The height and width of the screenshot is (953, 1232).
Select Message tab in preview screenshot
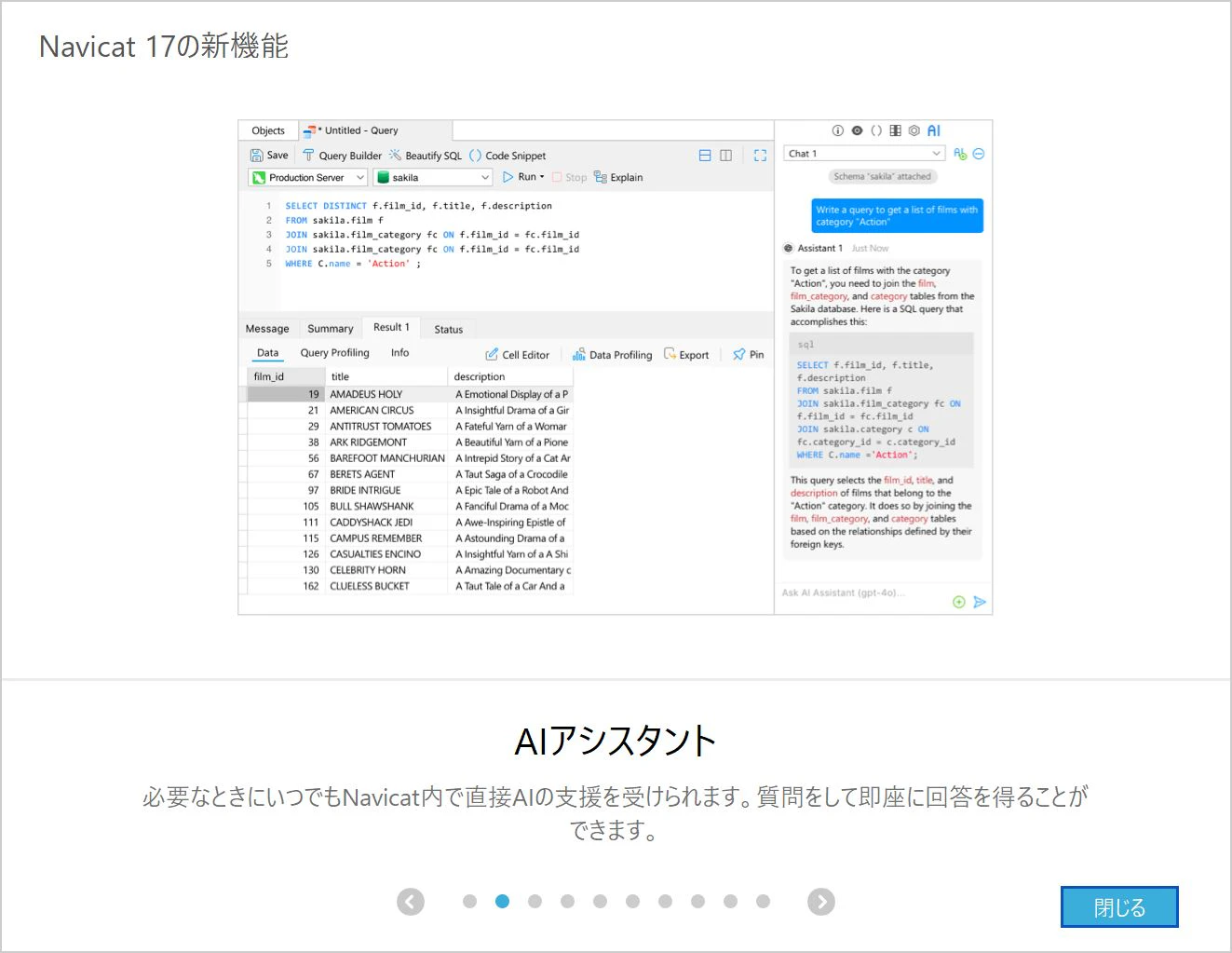point(267,329)
